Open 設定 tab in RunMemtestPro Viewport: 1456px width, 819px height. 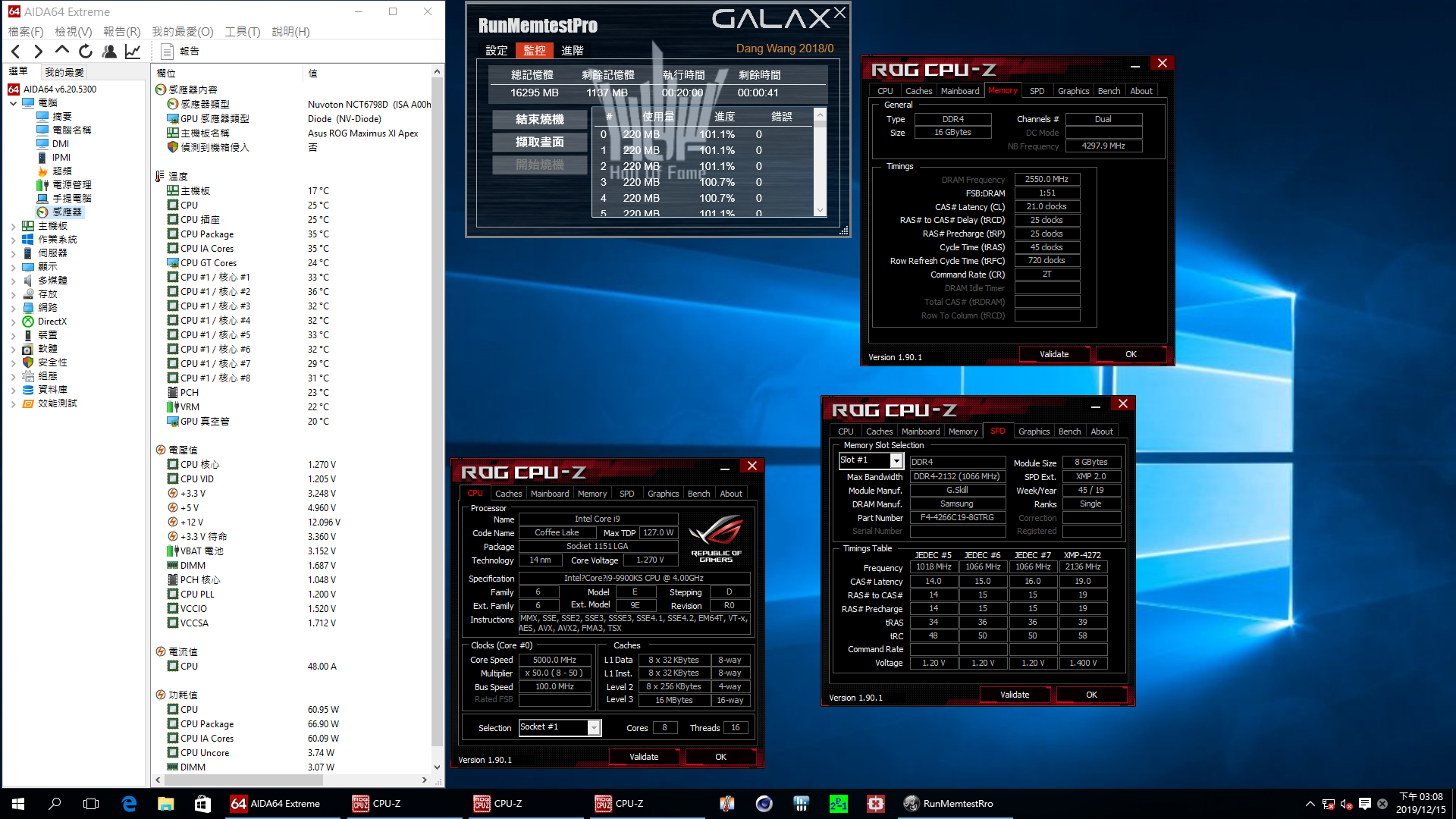(x=497, y=50)
